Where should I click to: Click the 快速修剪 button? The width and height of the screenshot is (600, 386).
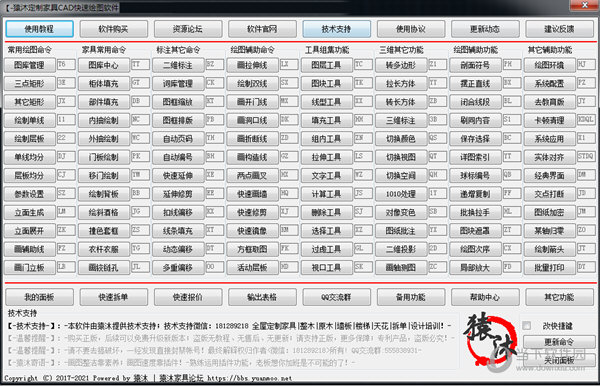pos(253,212)
